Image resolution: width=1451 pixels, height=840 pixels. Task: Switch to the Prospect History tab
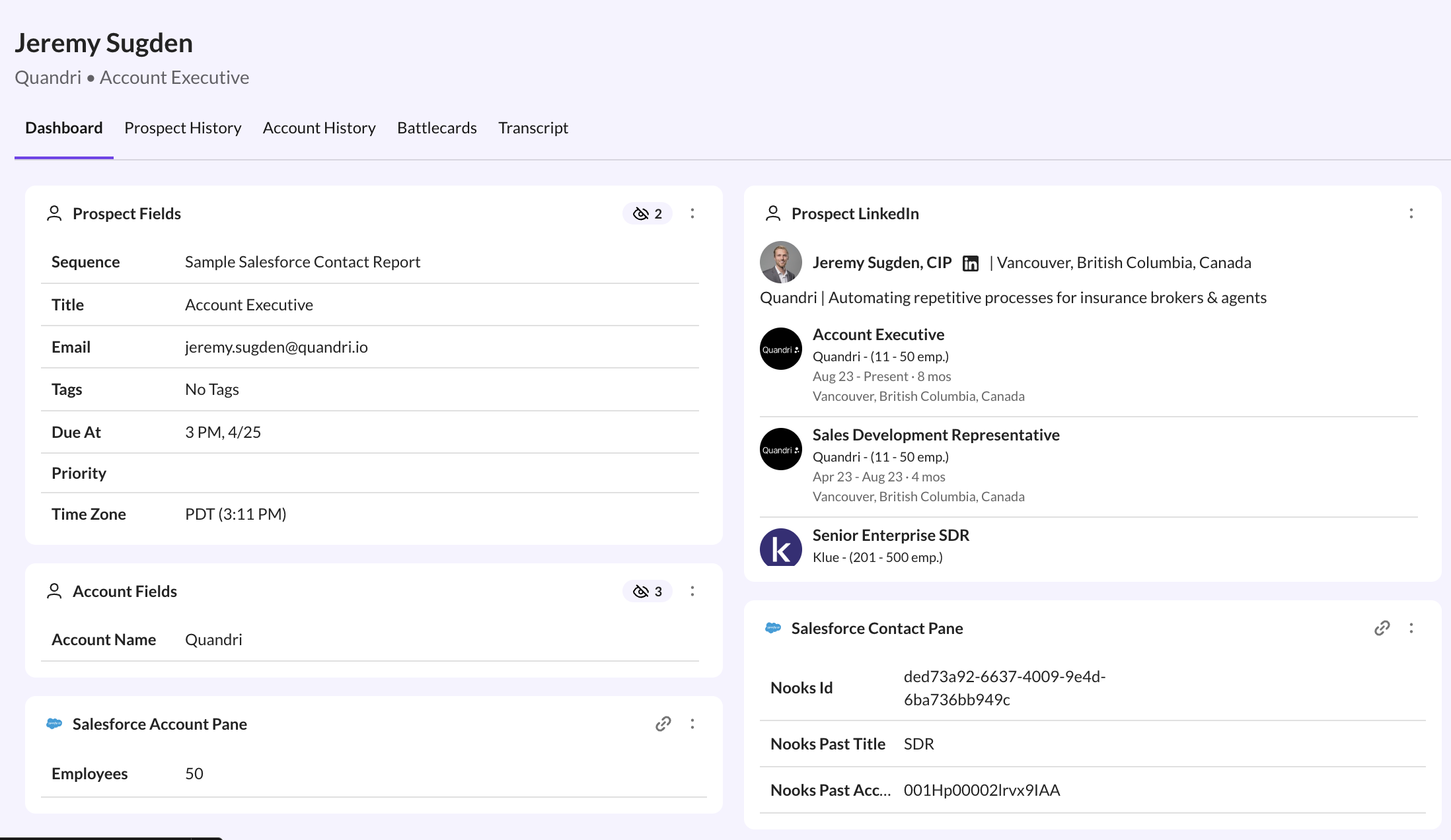point(183,128)
